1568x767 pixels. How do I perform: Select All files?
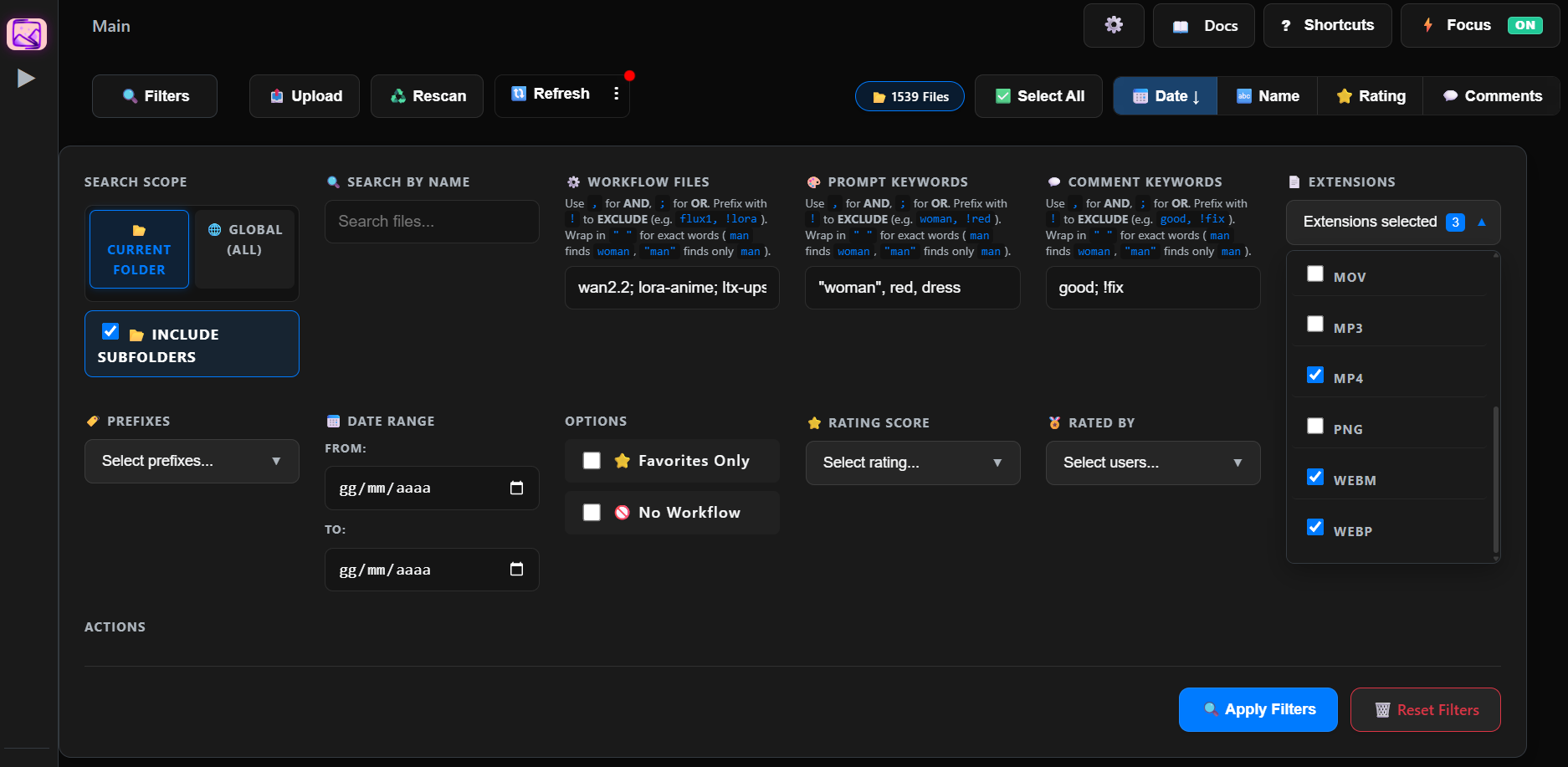point(1038,96)
